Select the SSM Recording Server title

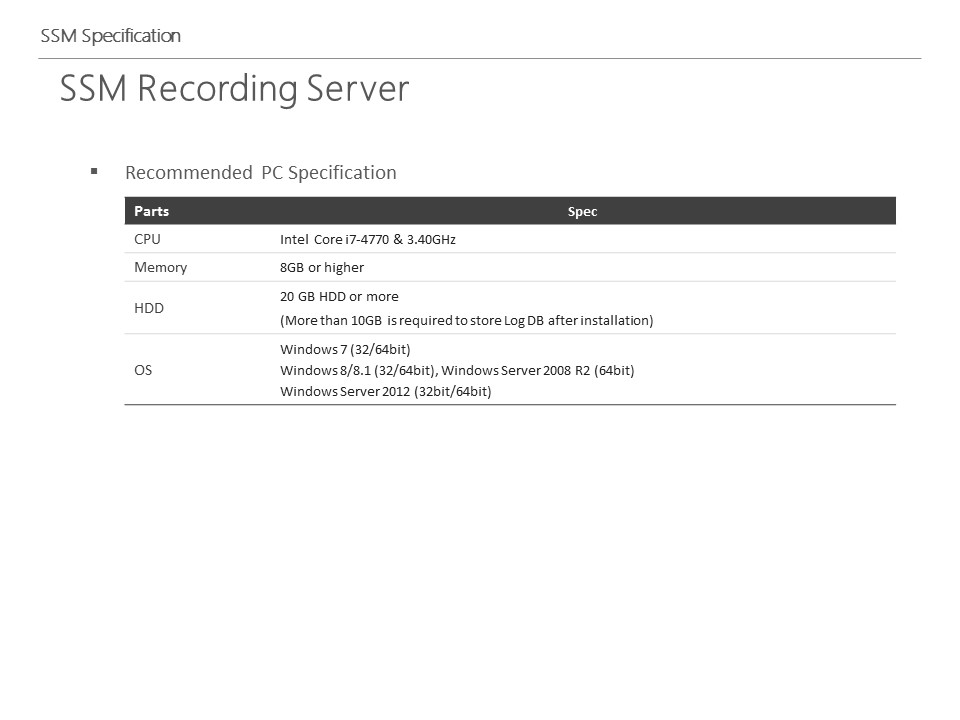point(234,89)
